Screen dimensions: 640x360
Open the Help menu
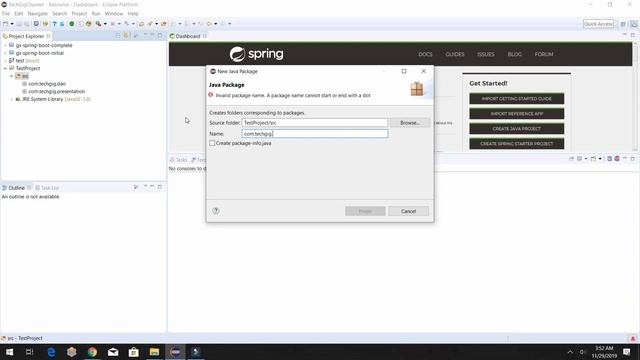(133, 13)
